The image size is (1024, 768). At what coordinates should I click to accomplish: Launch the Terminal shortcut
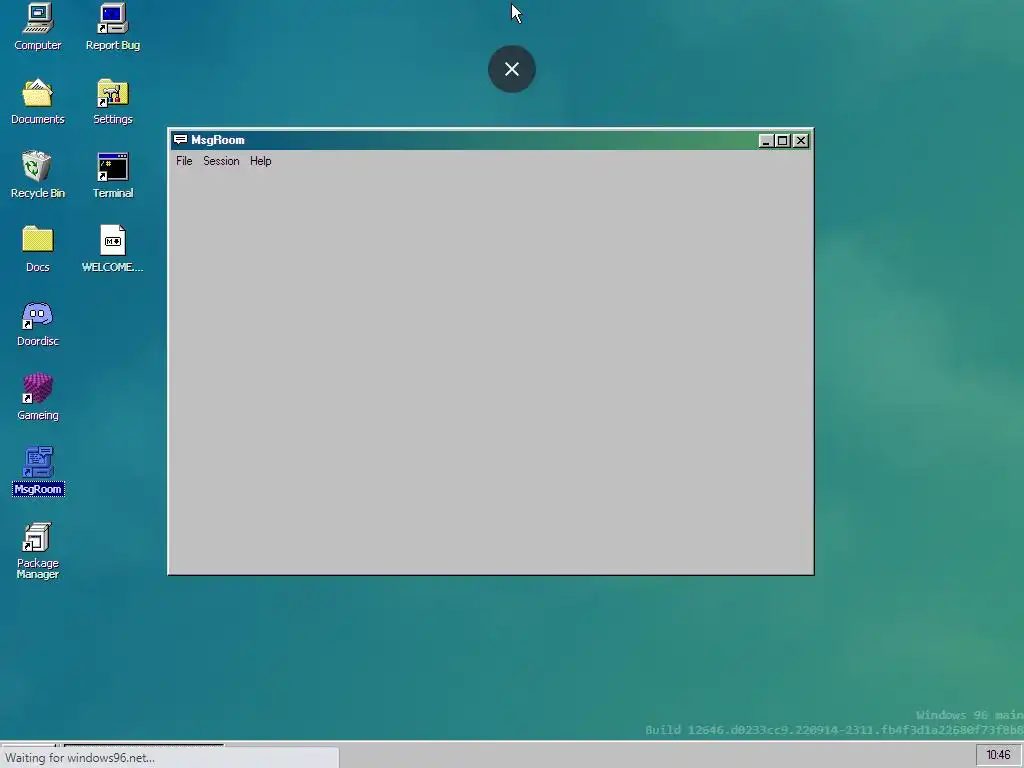pos(112,175)
